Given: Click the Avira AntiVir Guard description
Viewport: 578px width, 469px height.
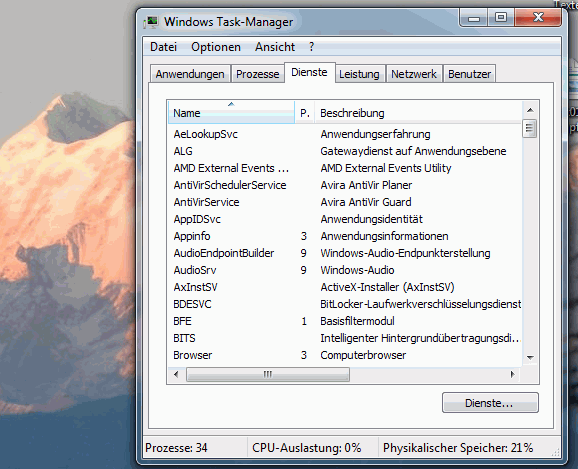Looking at the screenshot, I should (366, 202).
